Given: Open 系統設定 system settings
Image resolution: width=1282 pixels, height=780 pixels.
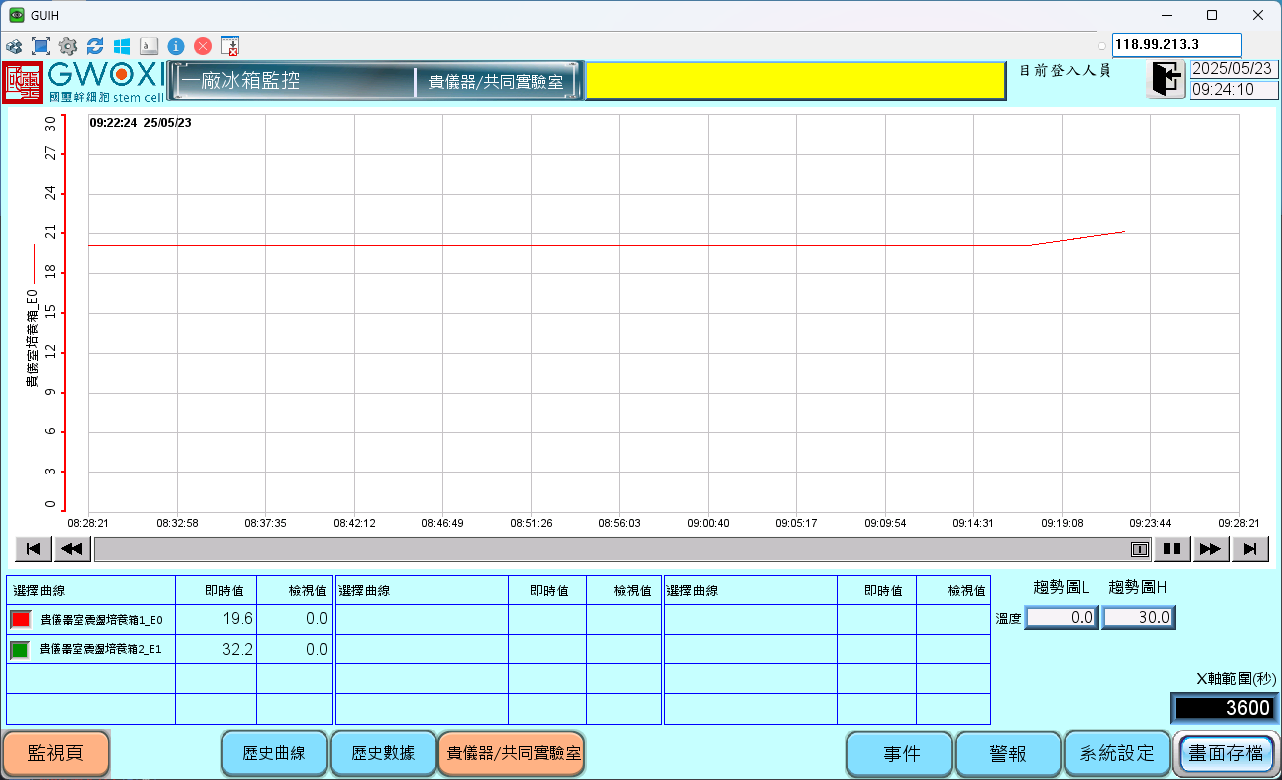Looking at the screenshot, I should 1117,754.
